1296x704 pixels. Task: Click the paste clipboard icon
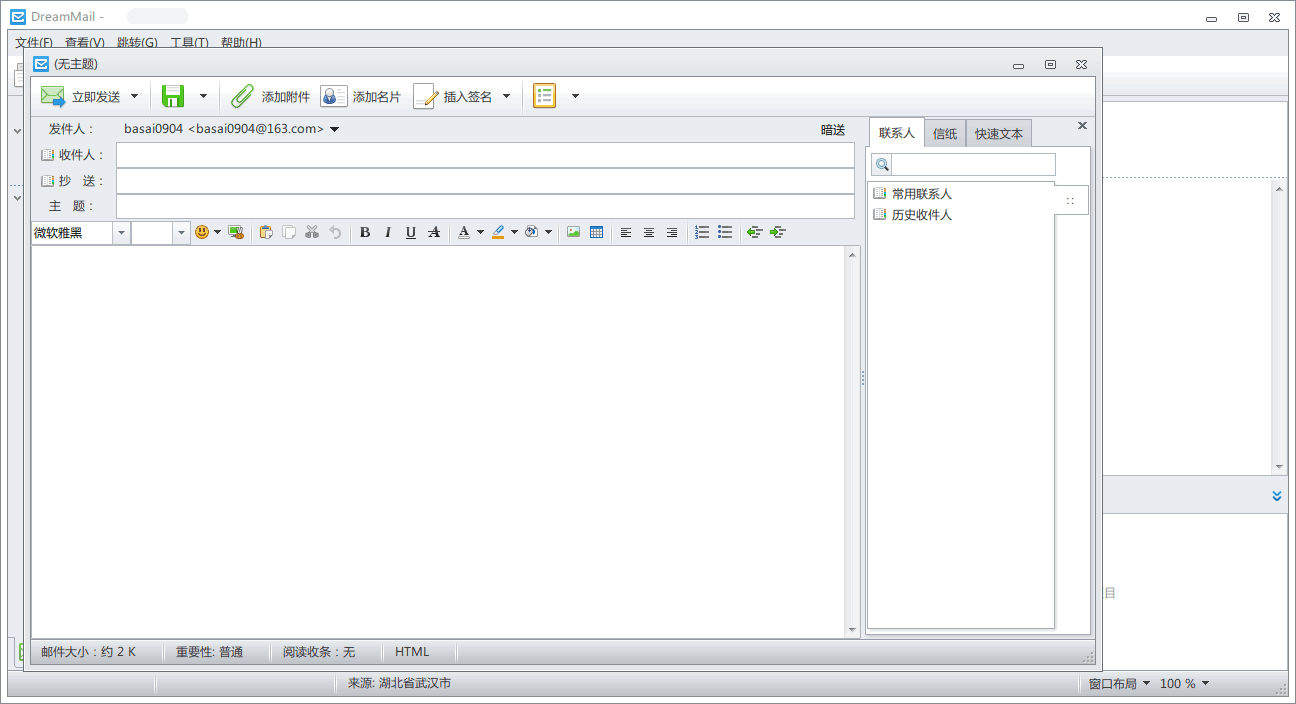pos(266,232)
